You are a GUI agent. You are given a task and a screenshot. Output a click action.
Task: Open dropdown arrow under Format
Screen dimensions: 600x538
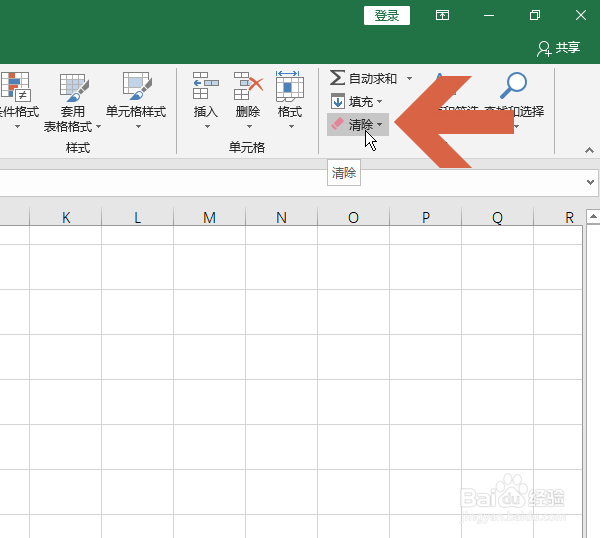(291, 127)
